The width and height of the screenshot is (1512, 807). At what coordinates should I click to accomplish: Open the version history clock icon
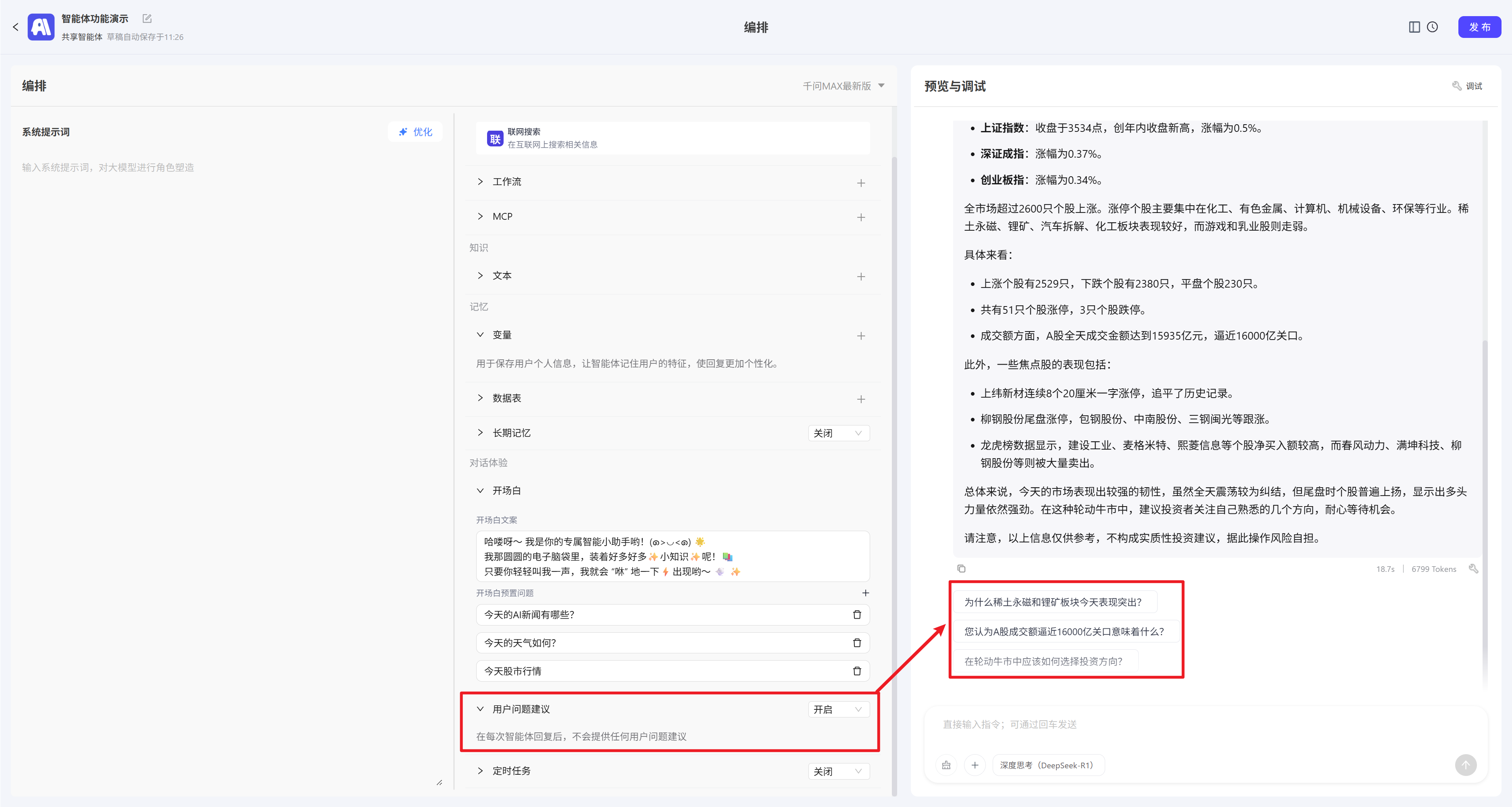(1433, 27)
